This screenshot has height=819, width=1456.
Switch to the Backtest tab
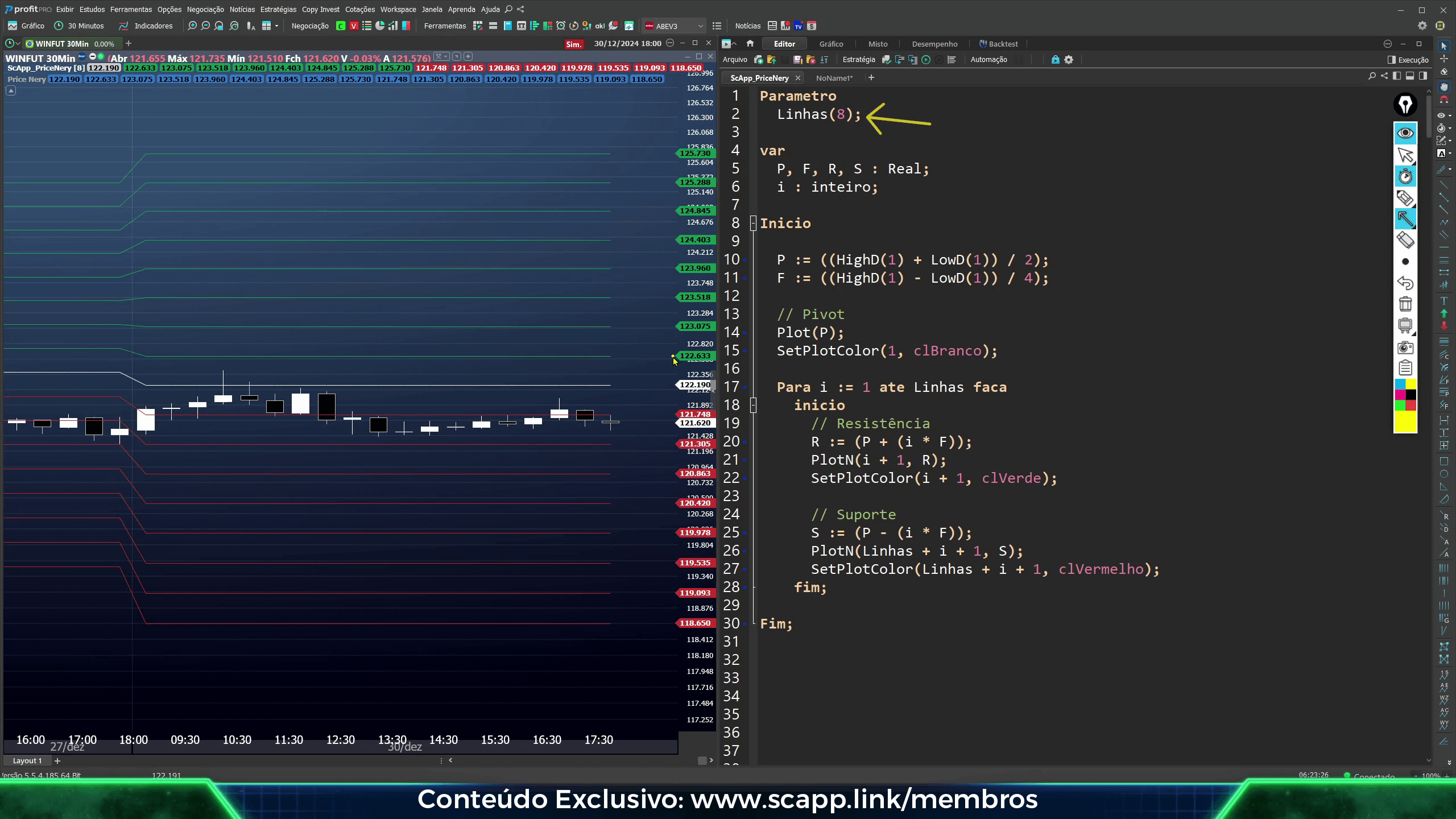[999, 44]
